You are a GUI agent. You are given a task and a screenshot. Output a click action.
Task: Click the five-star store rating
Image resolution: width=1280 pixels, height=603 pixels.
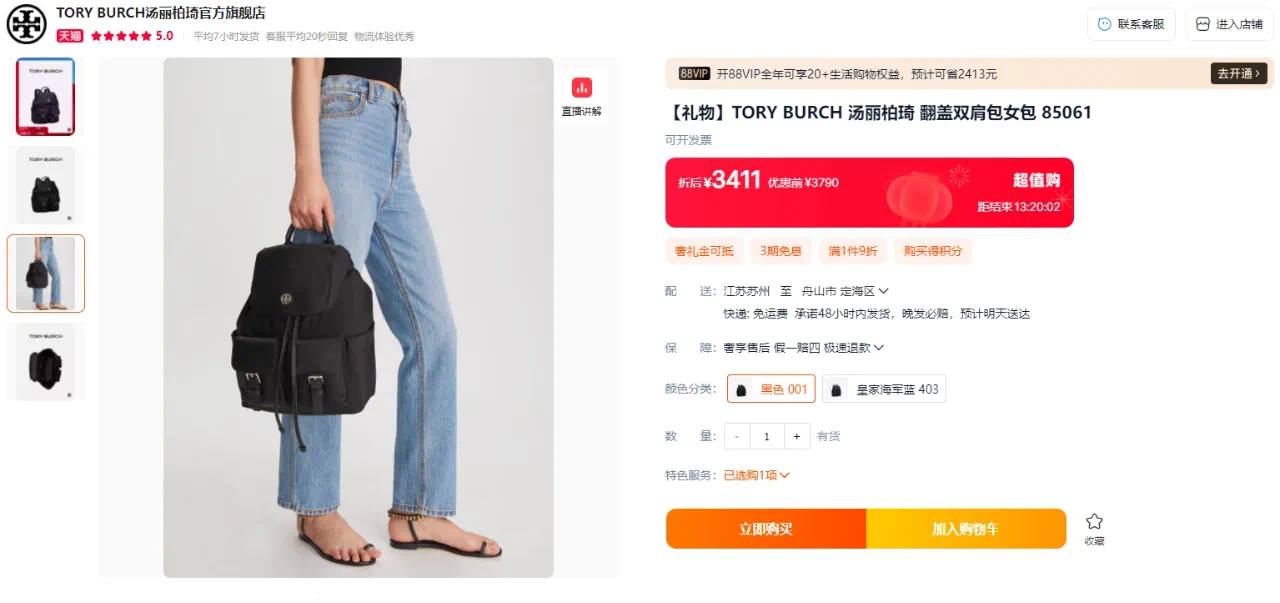(x=121, y=35)
